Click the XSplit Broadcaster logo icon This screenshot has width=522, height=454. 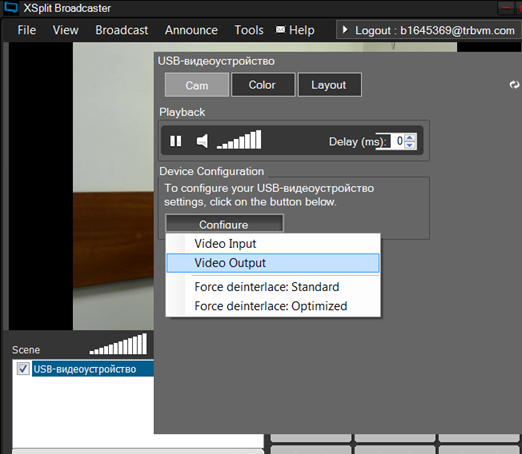[10, 7]
